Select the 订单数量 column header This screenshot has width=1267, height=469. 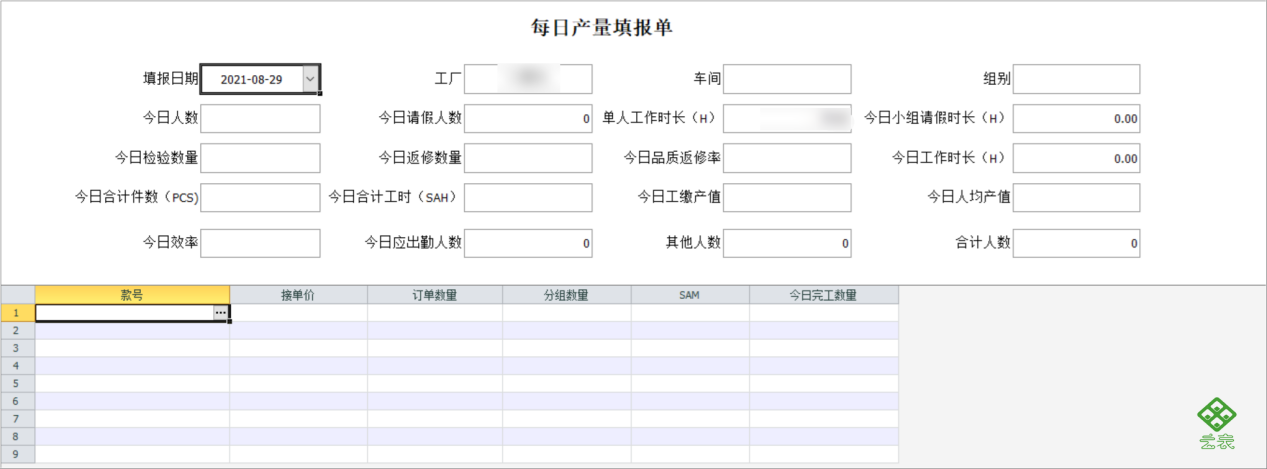click(x=435, y=295)
